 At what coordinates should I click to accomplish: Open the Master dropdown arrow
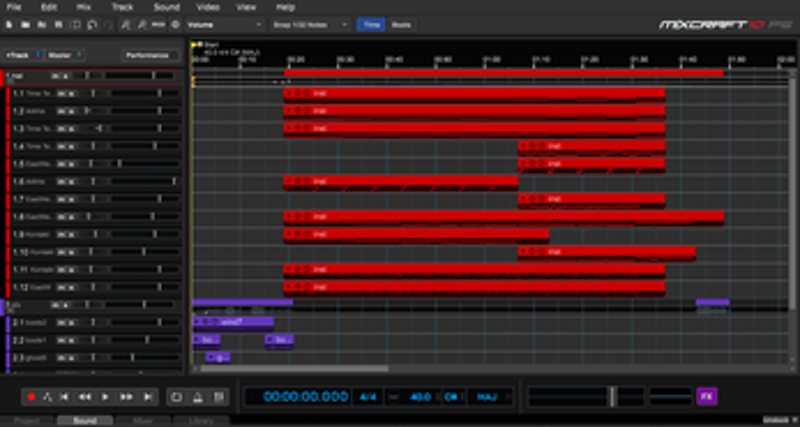(x=80, y=55)
